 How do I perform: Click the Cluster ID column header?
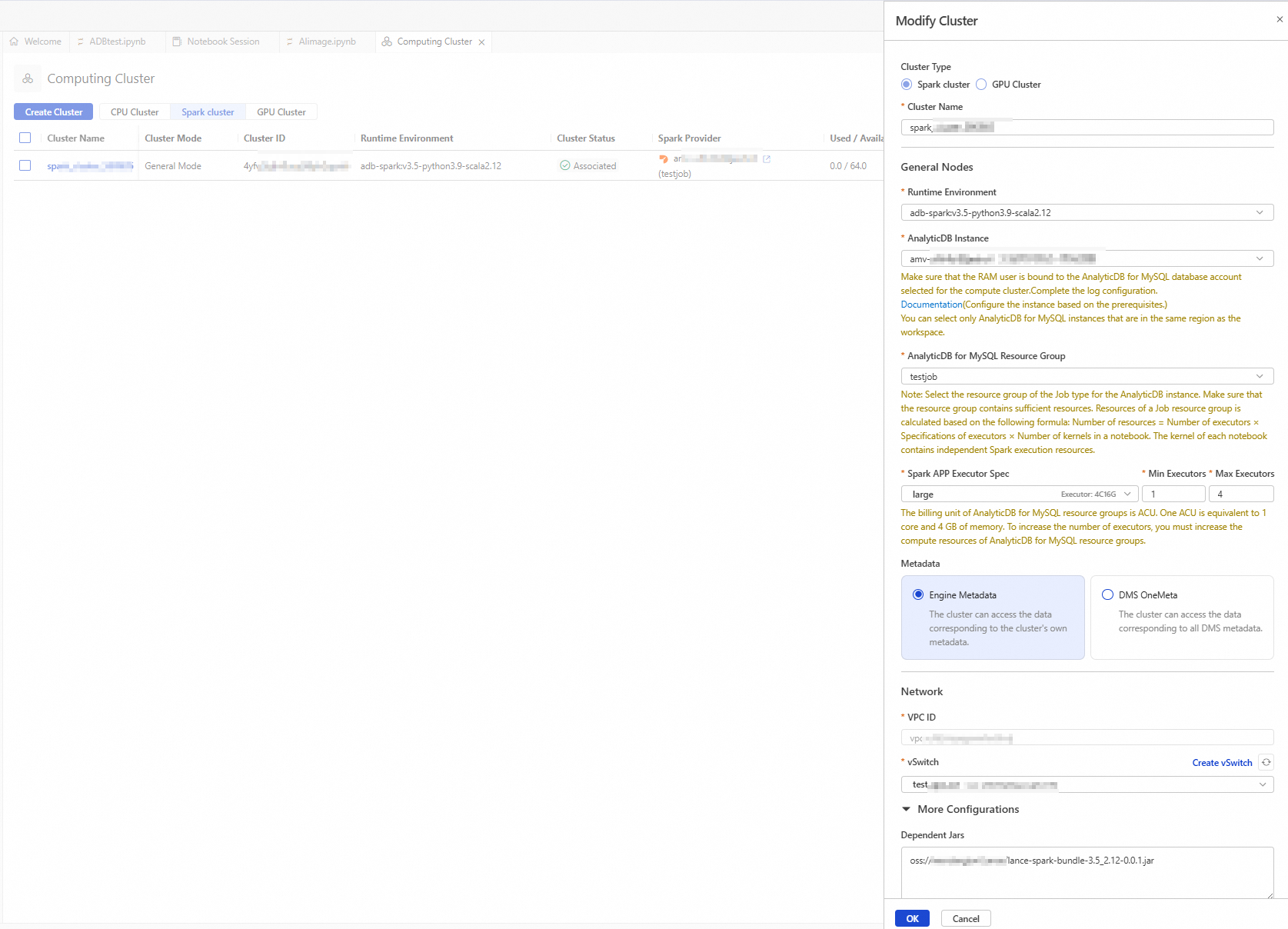(265, 138)
